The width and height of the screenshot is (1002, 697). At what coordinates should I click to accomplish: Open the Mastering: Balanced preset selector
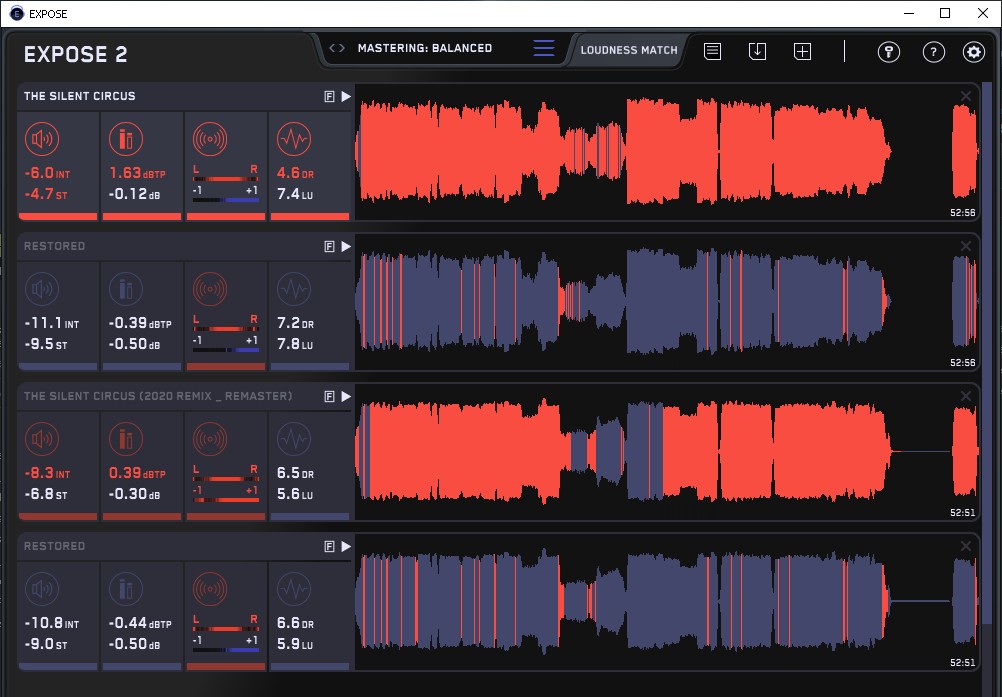[424, 48]
